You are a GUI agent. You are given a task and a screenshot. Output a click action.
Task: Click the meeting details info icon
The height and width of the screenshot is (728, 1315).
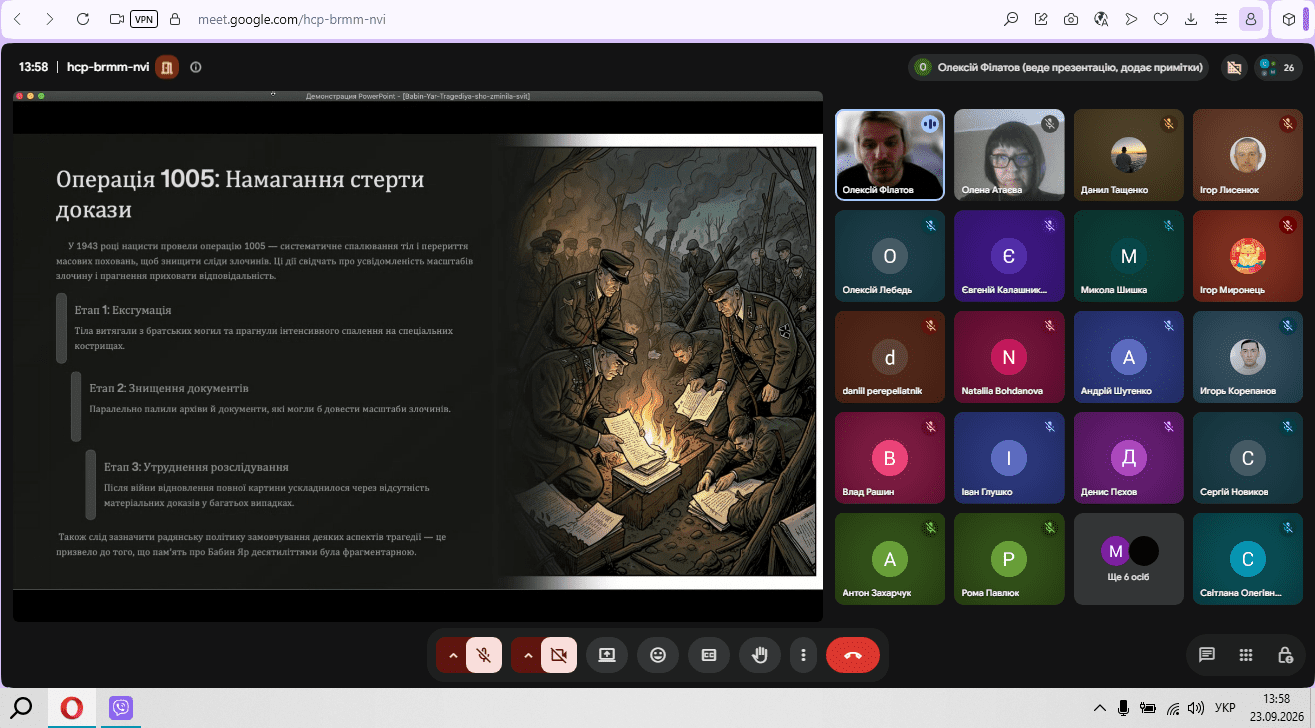pos(196,68)
